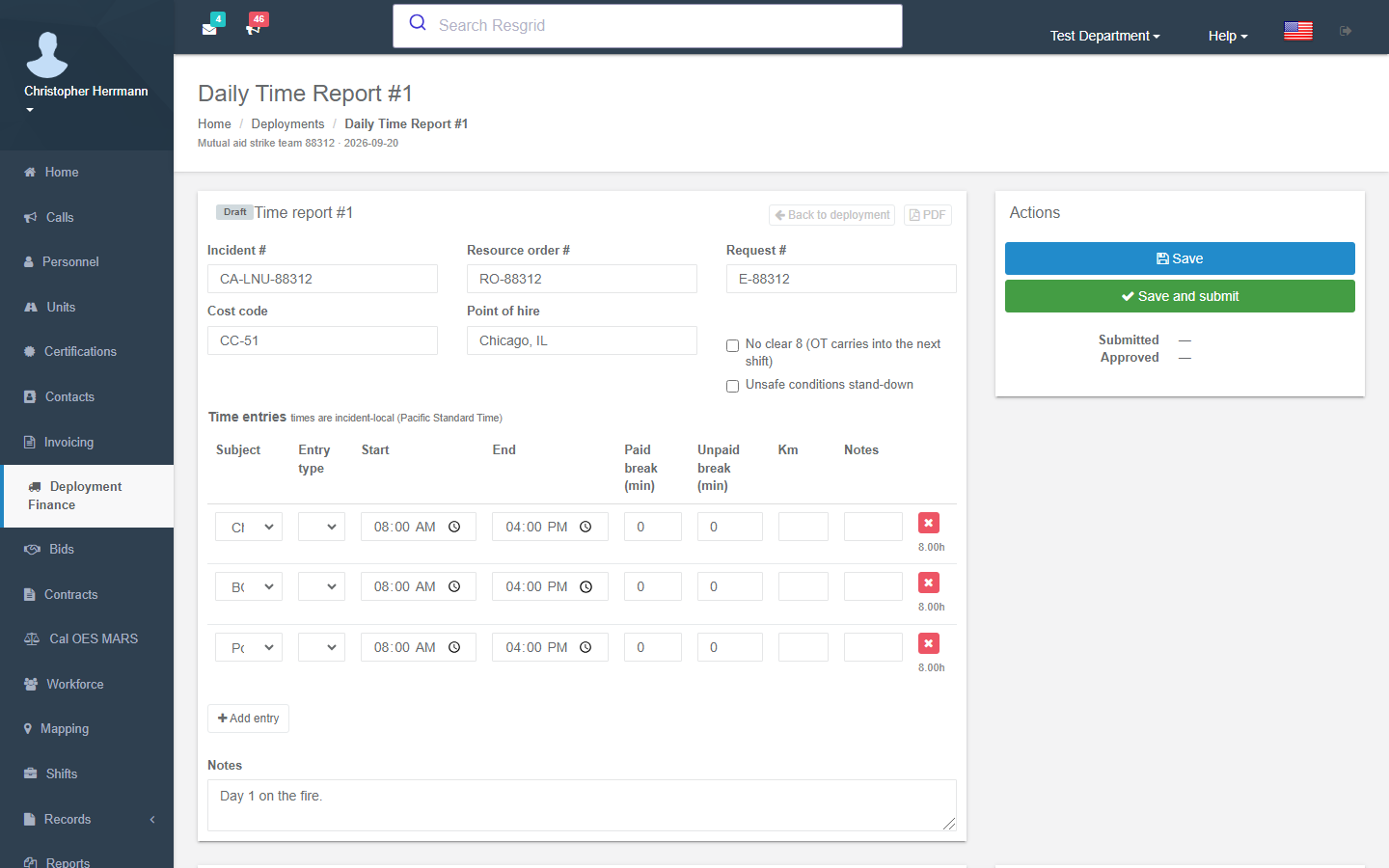1389x868 pixels.
Task: Open the first row Entry type dropdown
Action: 321,527
